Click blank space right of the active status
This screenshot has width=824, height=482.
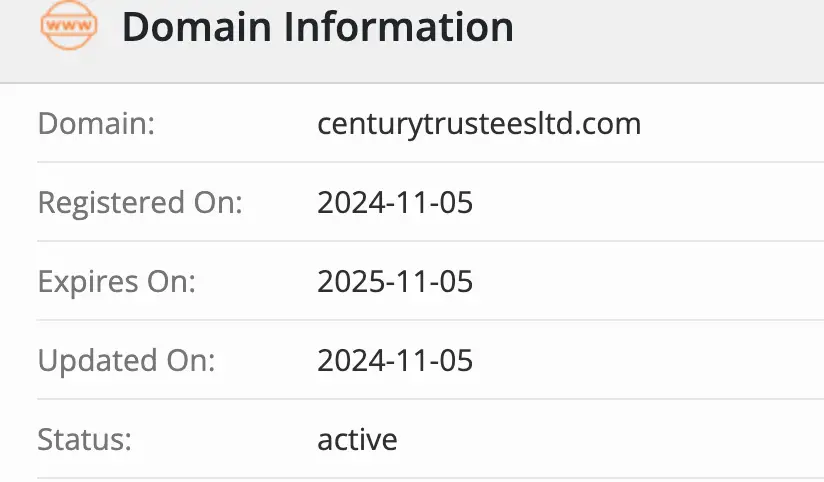(x=620, y=439)
